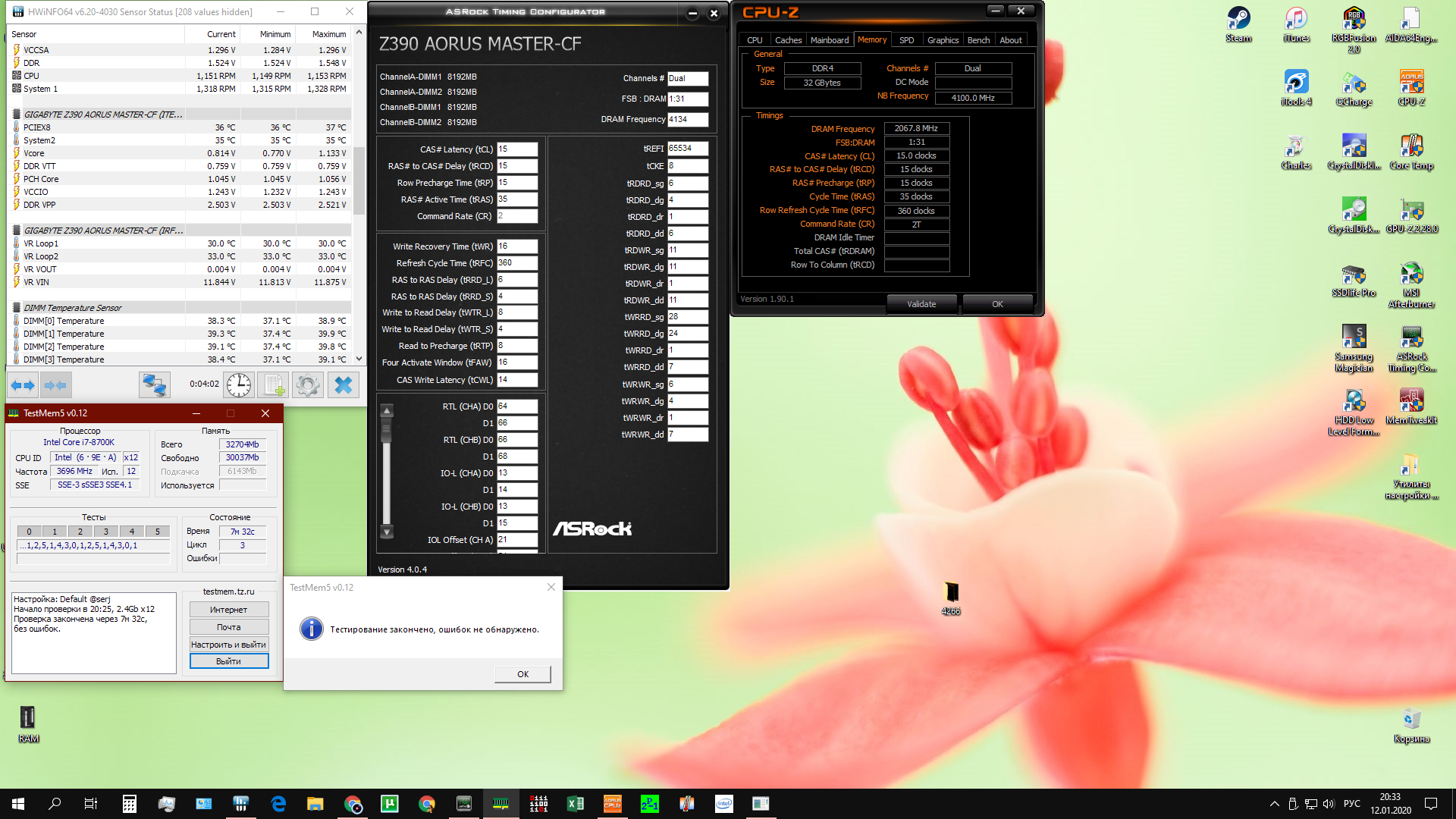This screenshot has height=819, width=1456.
Task: Click HWiNFO reset clock icon
Action: coord(239,385)
